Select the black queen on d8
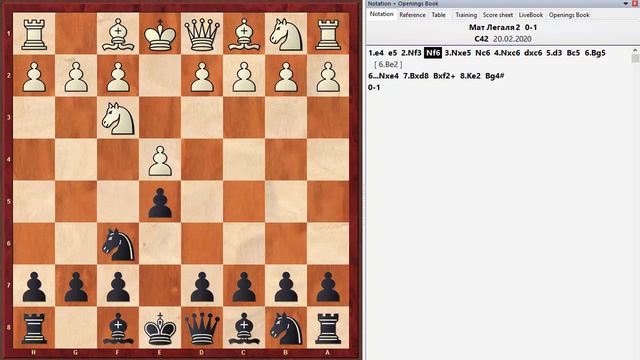 click(202, 328)
